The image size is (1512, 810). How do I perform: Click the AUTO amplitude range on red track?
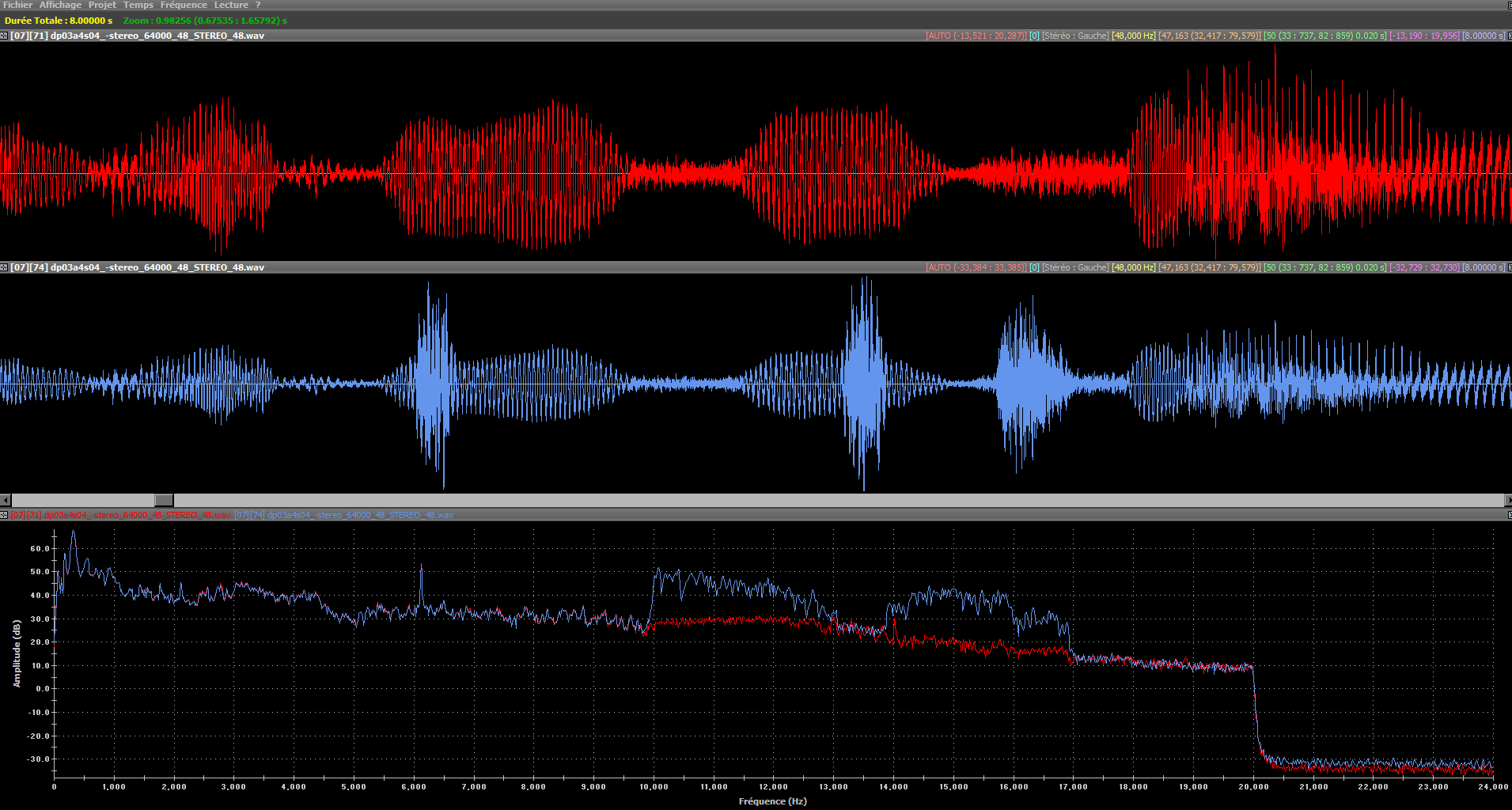click(976, 36)
